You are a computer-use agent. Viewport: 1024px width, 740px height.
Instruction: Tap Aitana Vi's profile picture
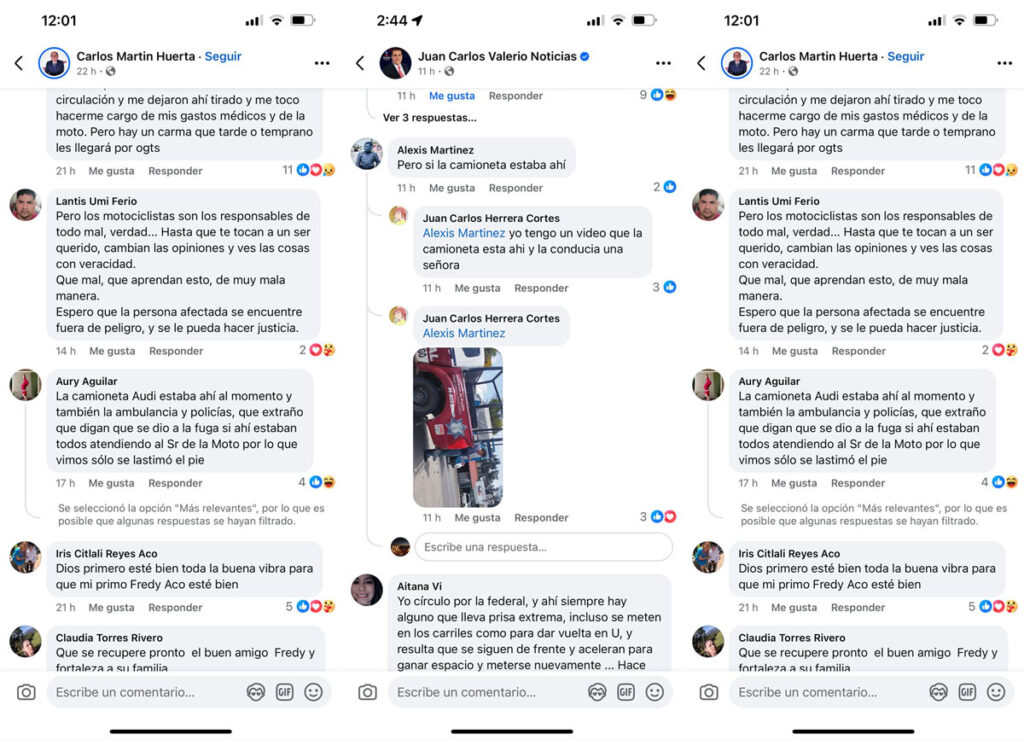point(367,590)
